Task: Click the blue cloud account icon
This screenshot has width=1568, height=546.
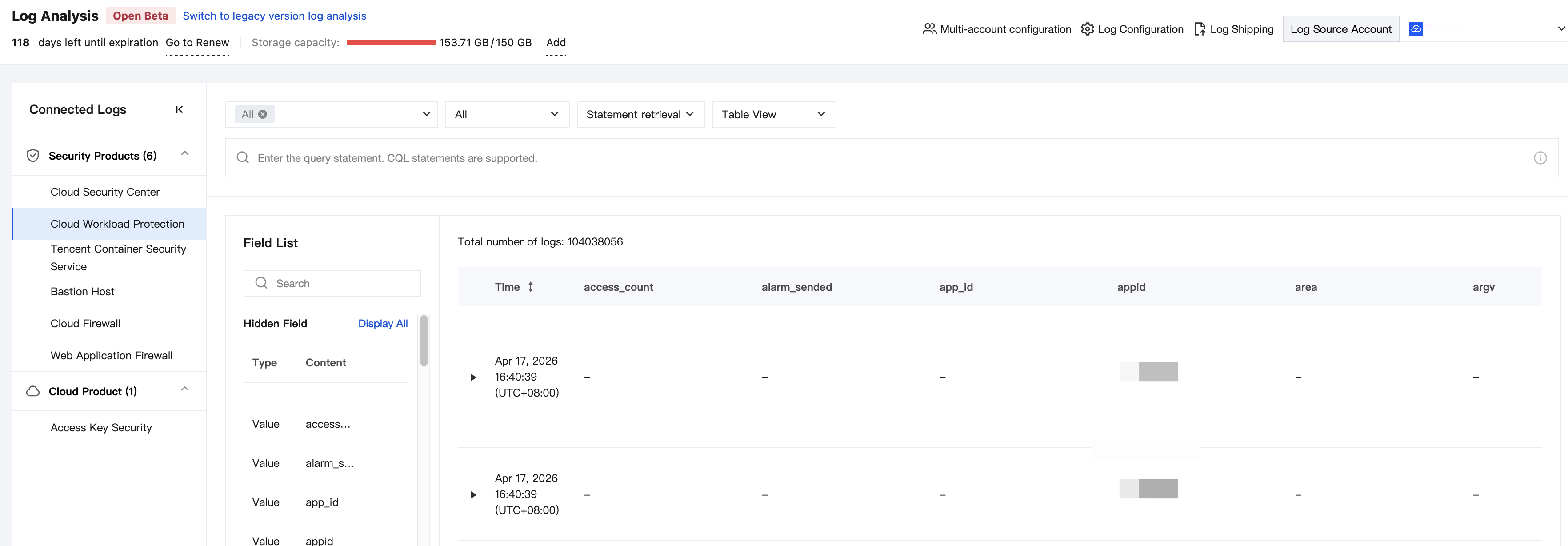Action: coord(1416,28)
